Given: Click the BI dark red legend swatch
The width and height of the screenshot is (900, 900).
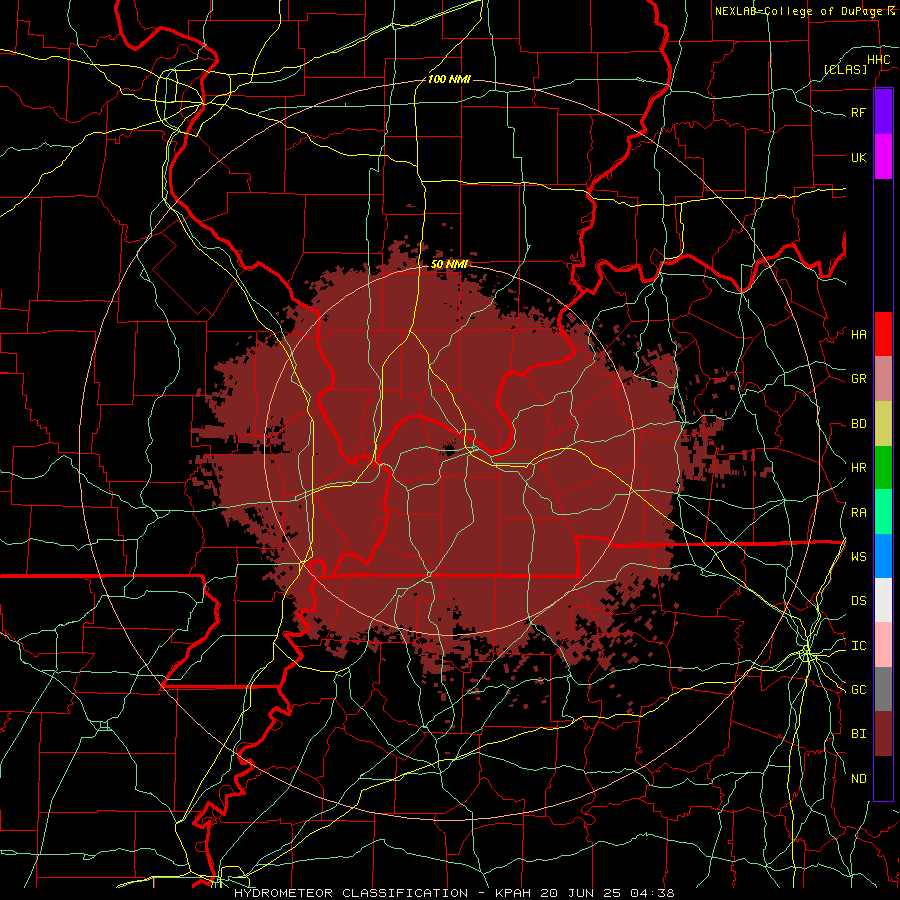Looking at the screenshot, I should point(883,734).
